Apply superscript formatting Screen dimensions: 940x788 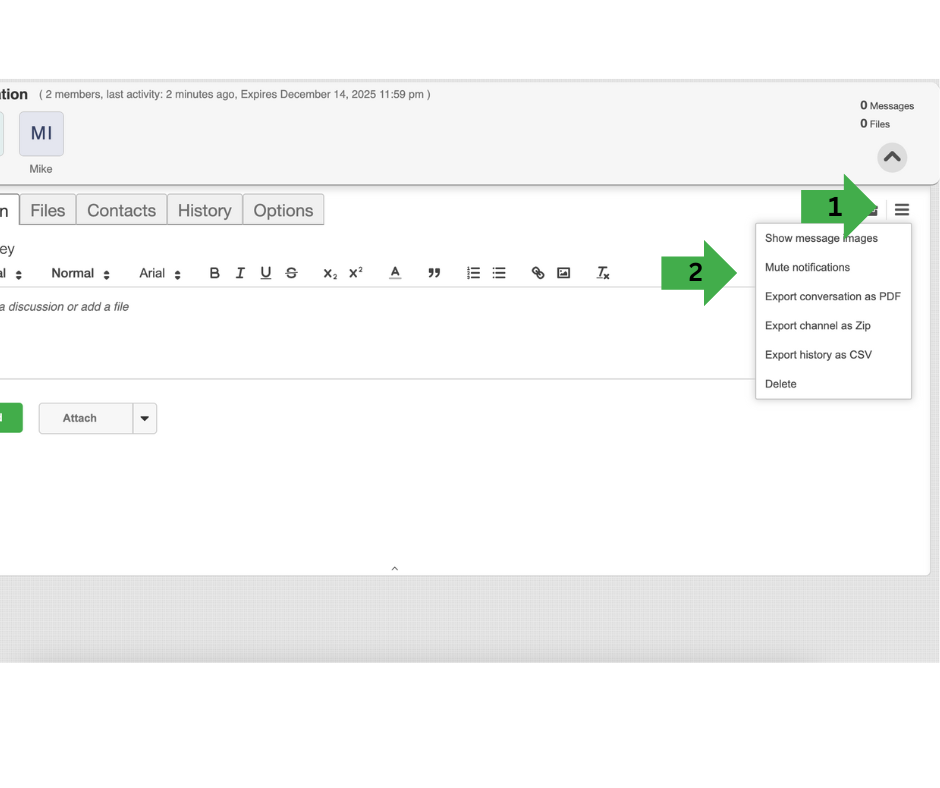pyautogui.click(x=356, y=273)
